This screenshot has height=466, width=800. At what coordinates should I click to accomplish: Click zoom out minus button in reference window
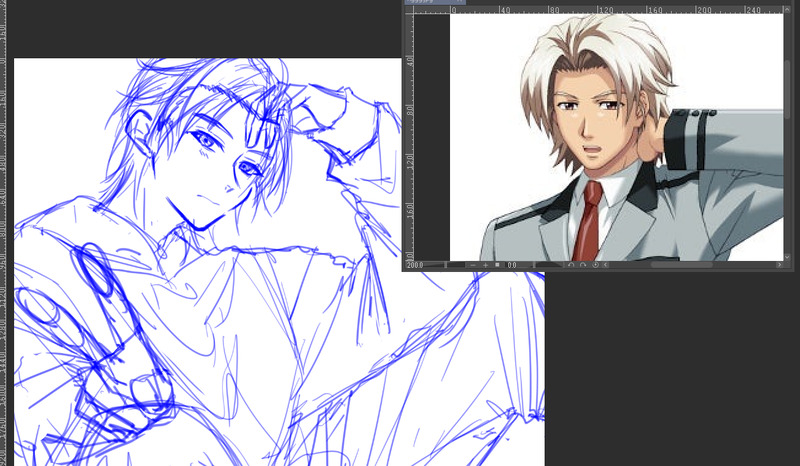[x=473, y=265]
